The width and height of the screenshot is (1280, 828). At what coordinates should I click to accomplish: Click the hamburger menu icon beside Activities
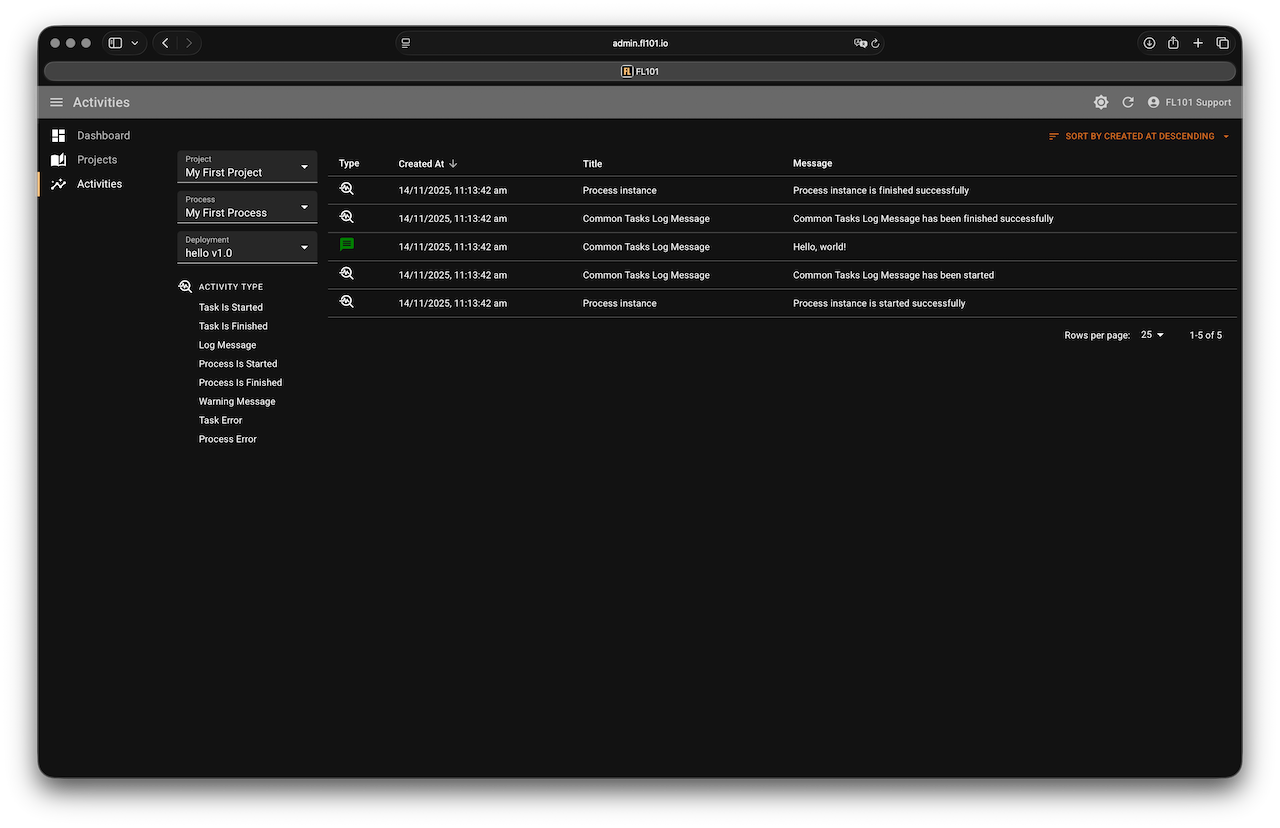56,102
